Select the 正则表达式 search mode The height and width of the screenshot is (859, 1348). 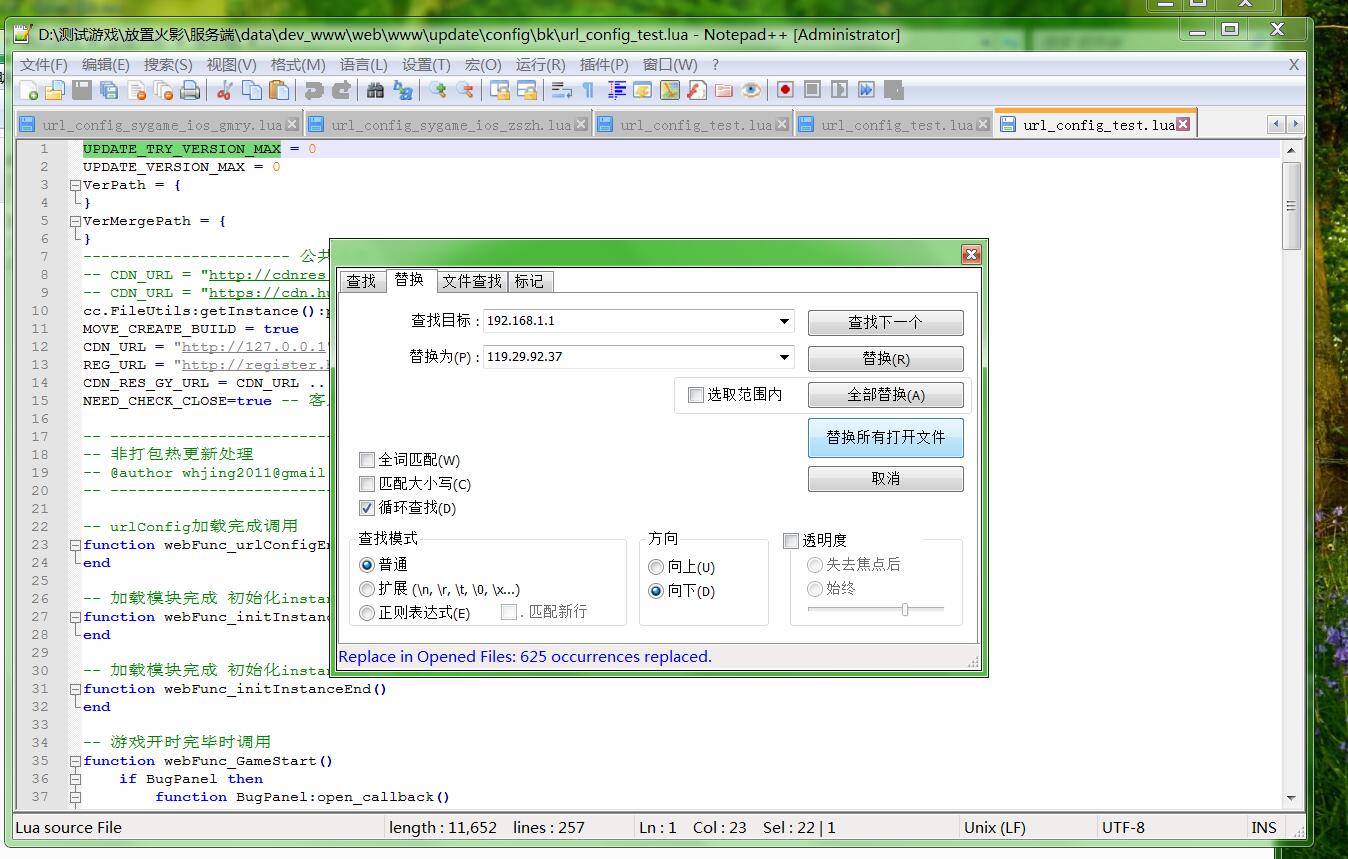coord(367,613)
